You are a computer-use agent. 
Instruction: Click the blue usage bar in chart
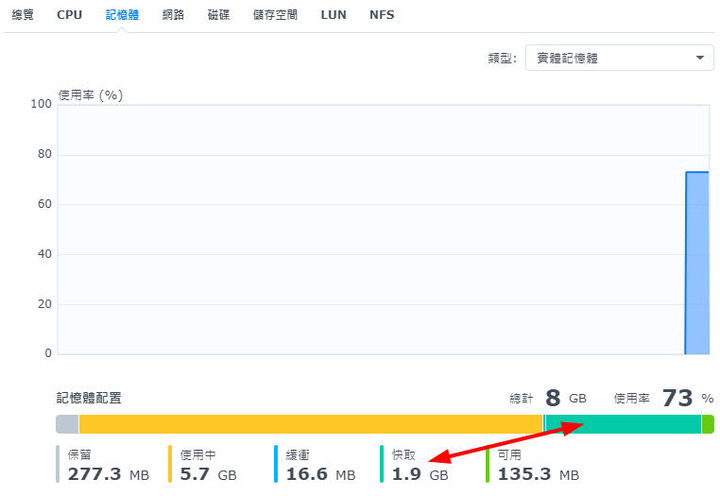(697, 263)
